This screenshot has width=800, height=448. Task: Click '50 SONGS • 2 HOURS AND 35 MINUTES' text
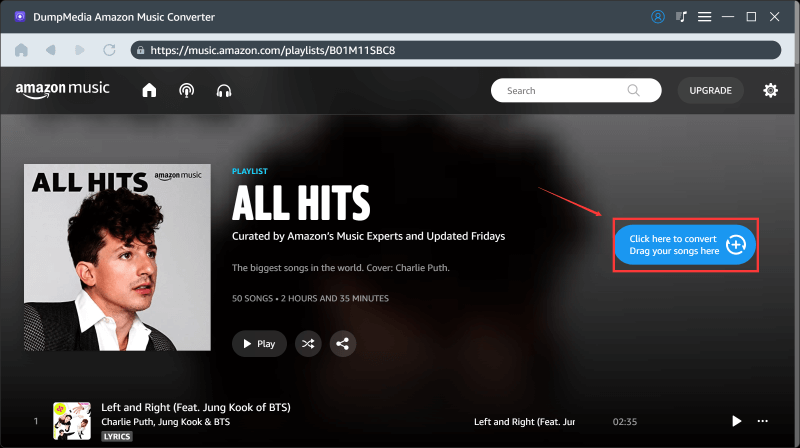pos(310,298)
